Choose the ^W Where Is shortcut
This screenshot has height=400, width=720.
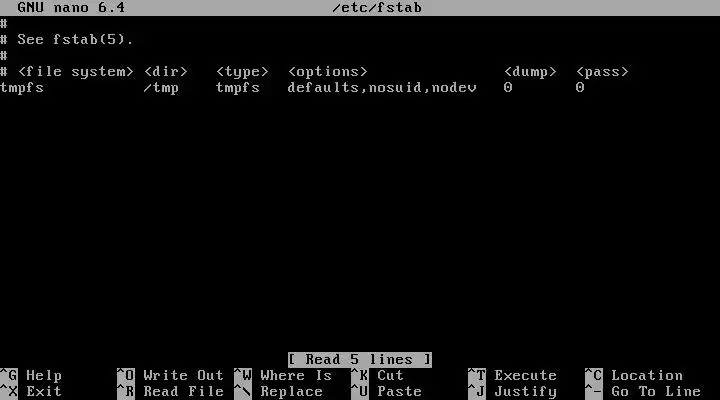click(x=283, y=376)
